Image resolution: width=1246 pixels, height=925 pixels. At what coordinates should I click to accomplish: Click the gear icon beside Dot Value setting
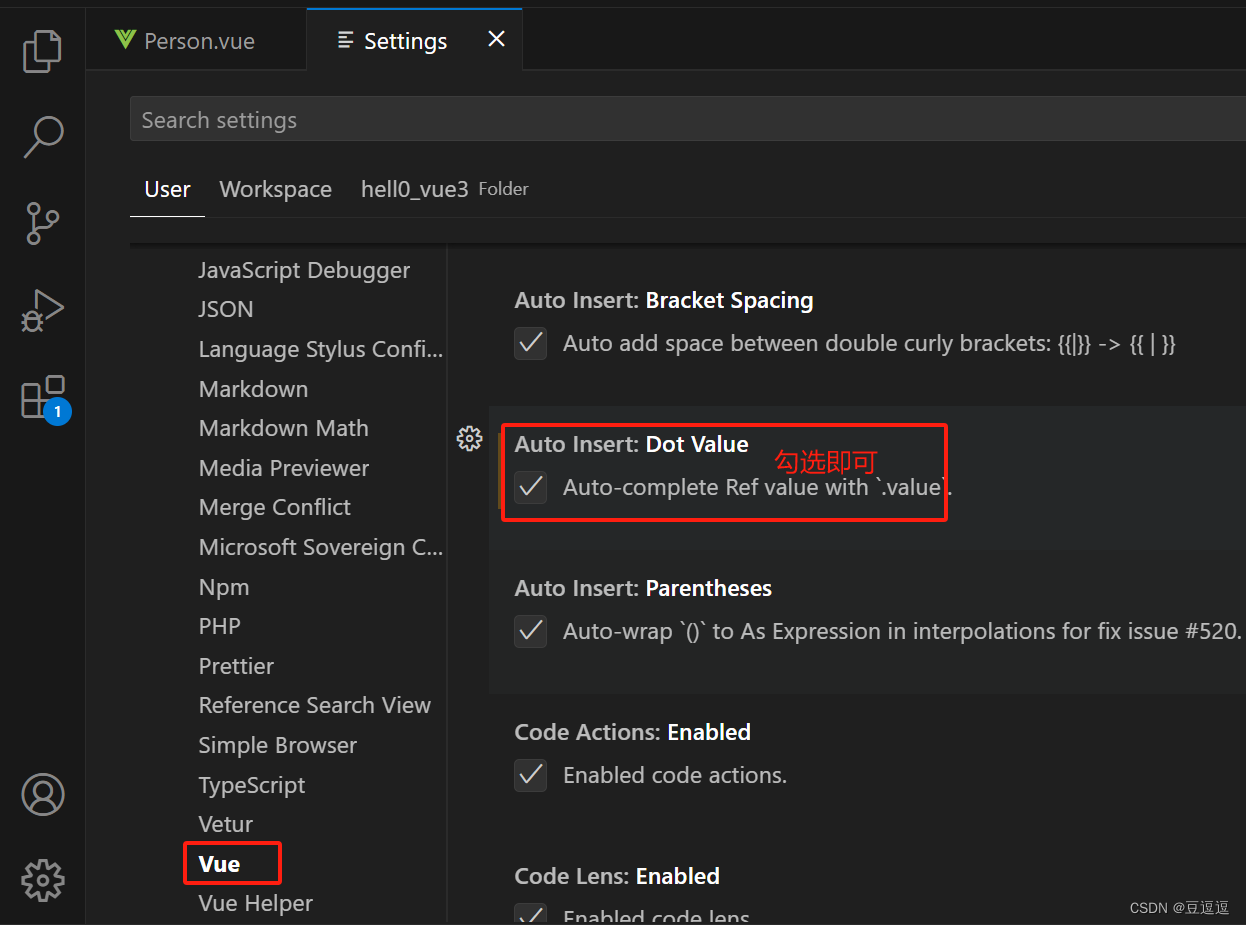469,438
